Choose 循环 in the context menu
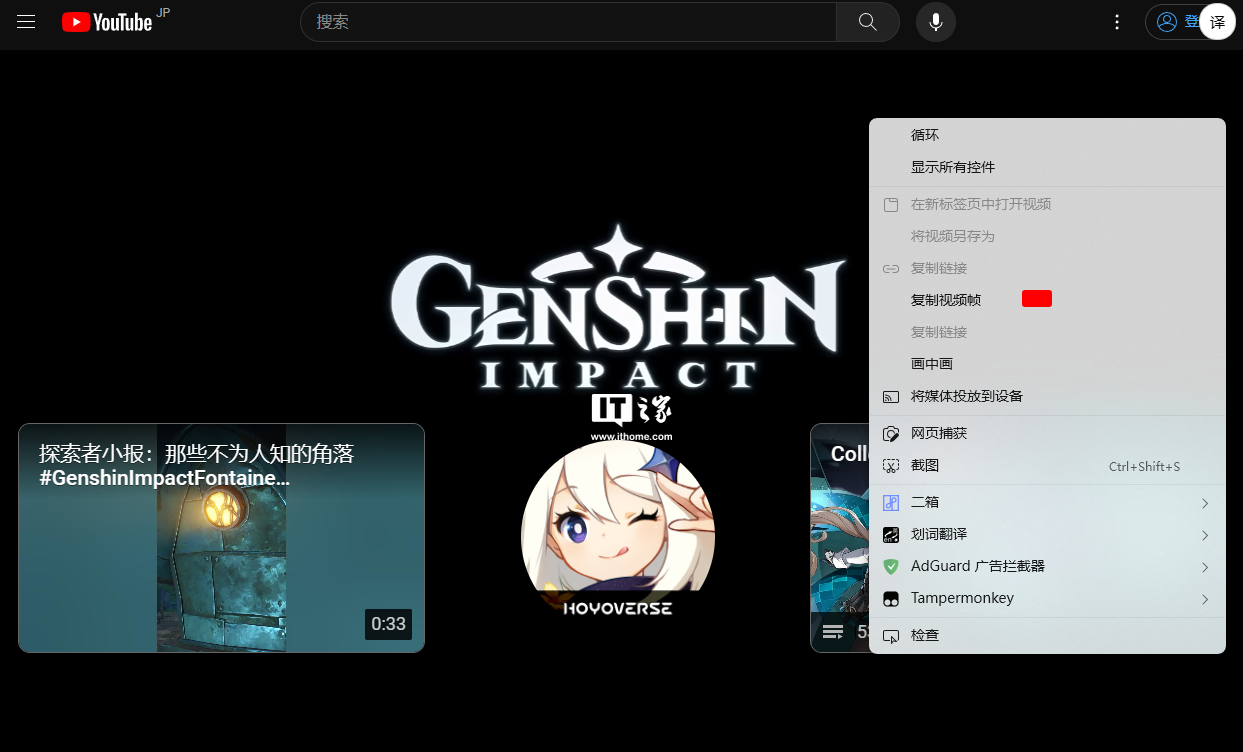Screen dimensions: 1243x752 pos(1047,135)
